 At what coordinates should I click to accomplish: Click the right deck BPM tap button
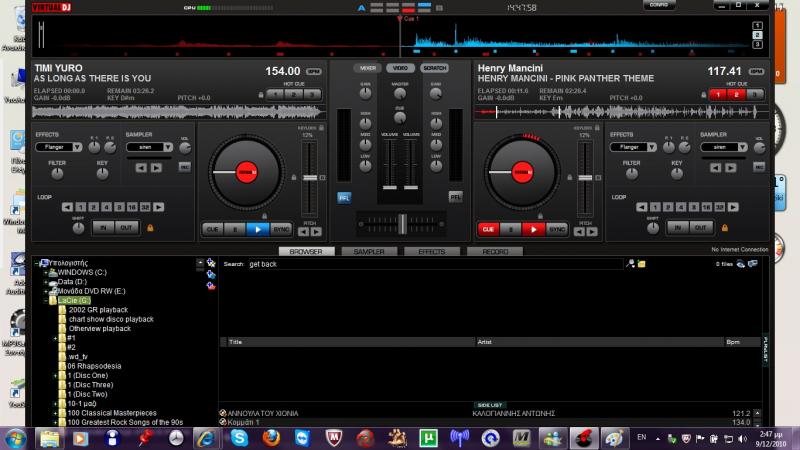click(757, 71)
